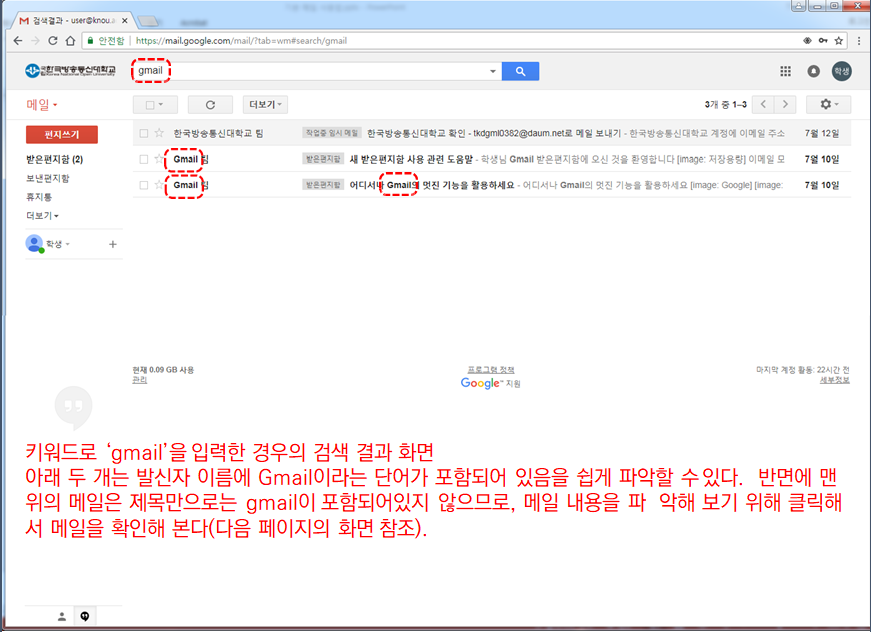Click the browser address bar URL
This screenshot has height=632, width=871.
[241, 41]
